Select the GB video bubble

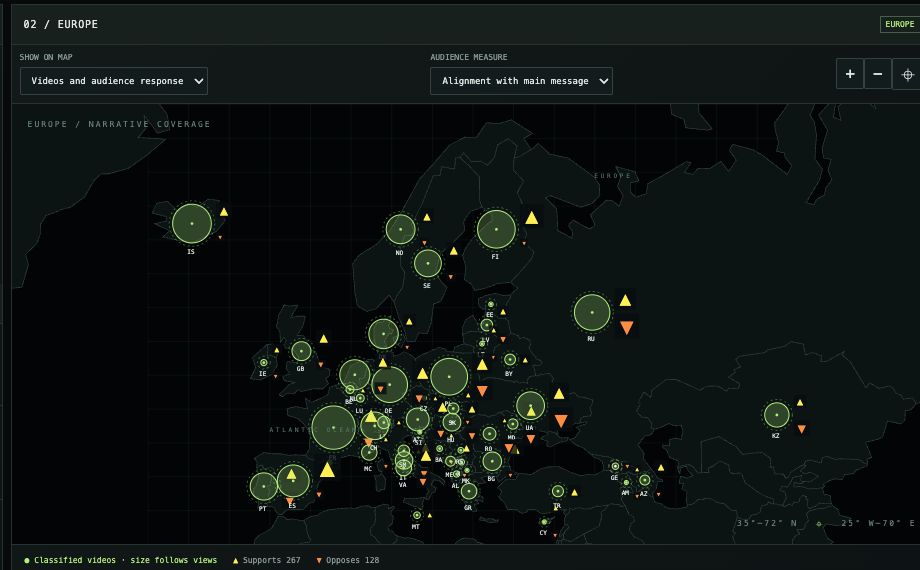pos(302,351)
